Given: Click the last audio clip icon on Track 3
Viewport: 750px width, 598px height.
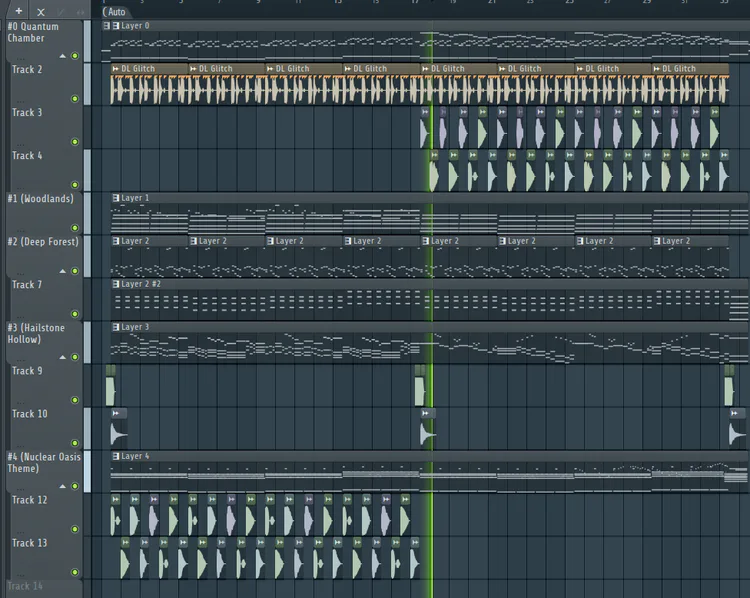Looking at the screenshot, I should (715, 111).
